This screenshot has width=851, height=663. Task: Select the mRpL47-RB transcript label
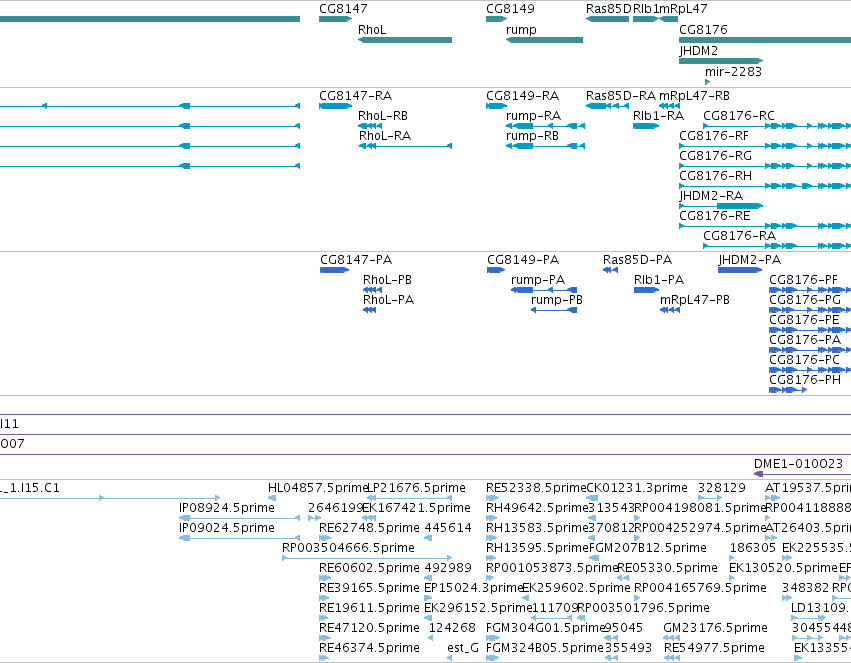pos(694,96)
